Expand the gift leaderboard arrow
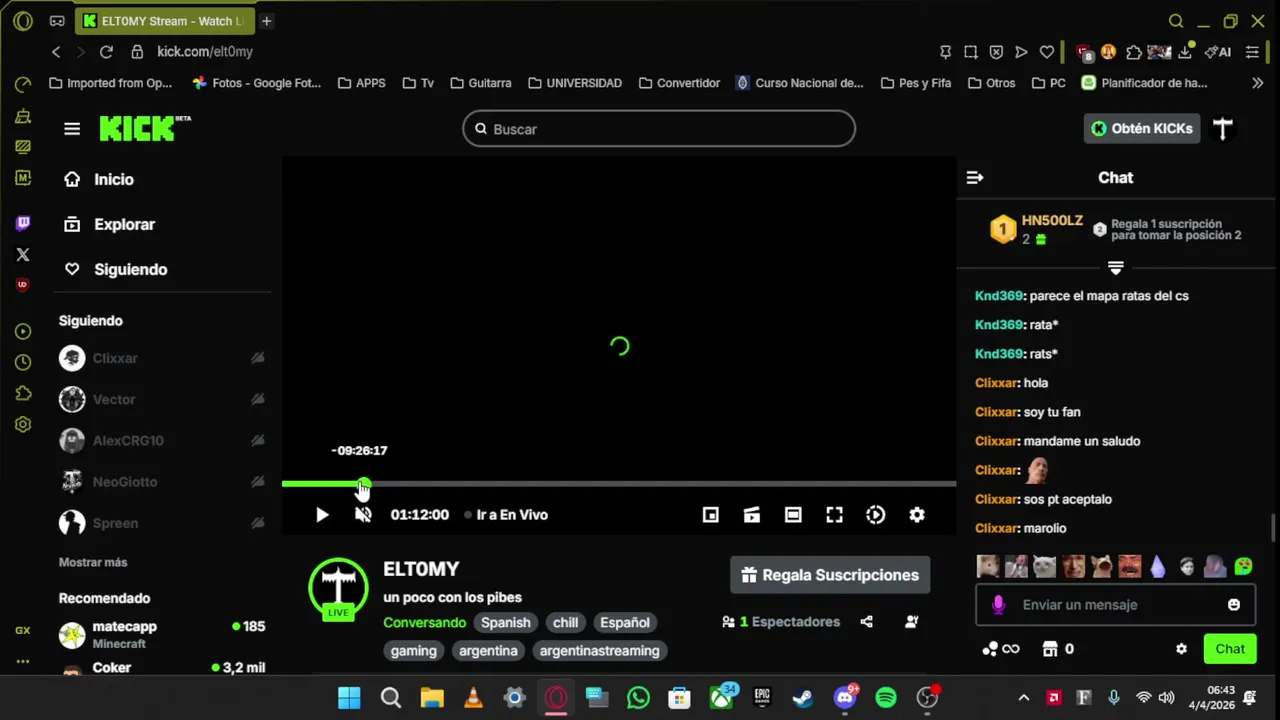 pos(1116,268)
